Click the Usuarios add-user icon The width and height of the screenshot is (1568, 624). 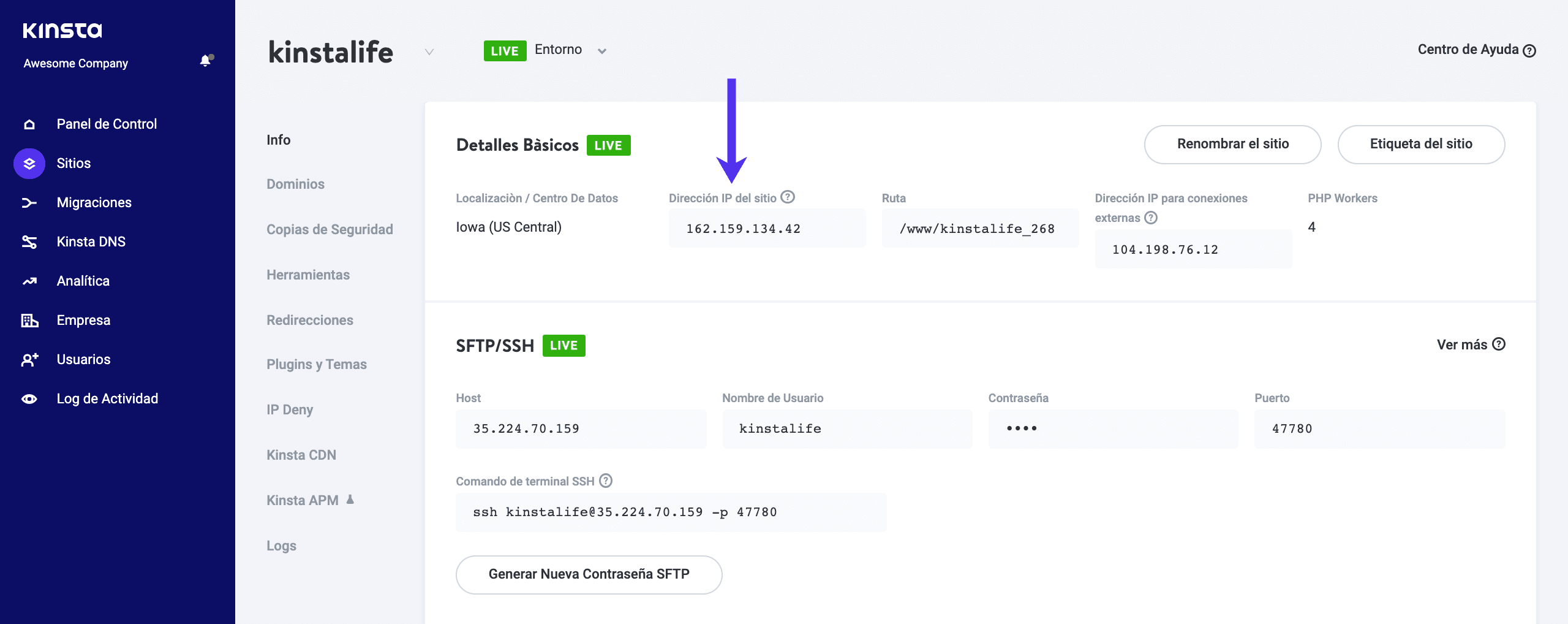(x=29, y=360)
